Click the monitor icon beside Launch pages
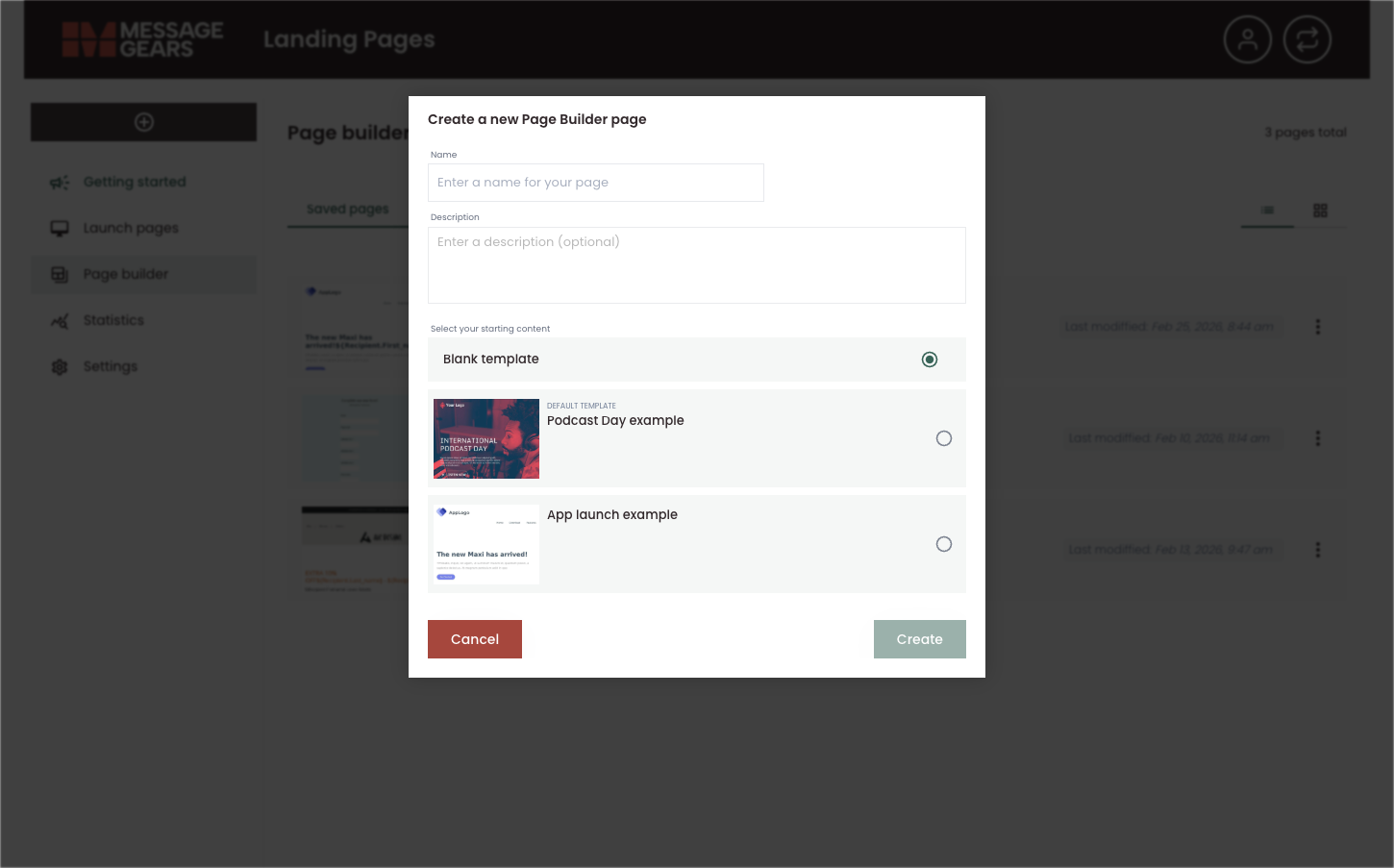Screen dimensions: 1394x868 60,228
